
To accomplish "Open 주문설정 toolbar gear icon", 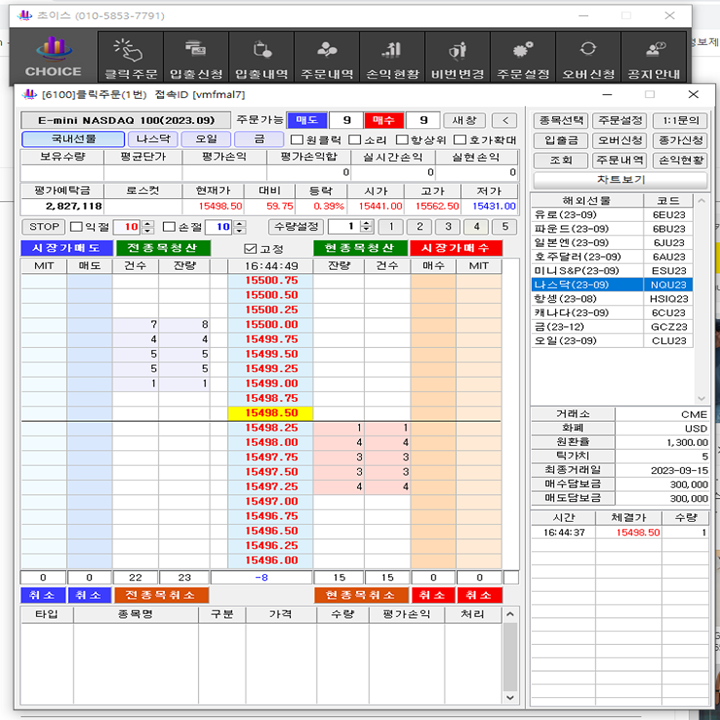I will (523, 58).
